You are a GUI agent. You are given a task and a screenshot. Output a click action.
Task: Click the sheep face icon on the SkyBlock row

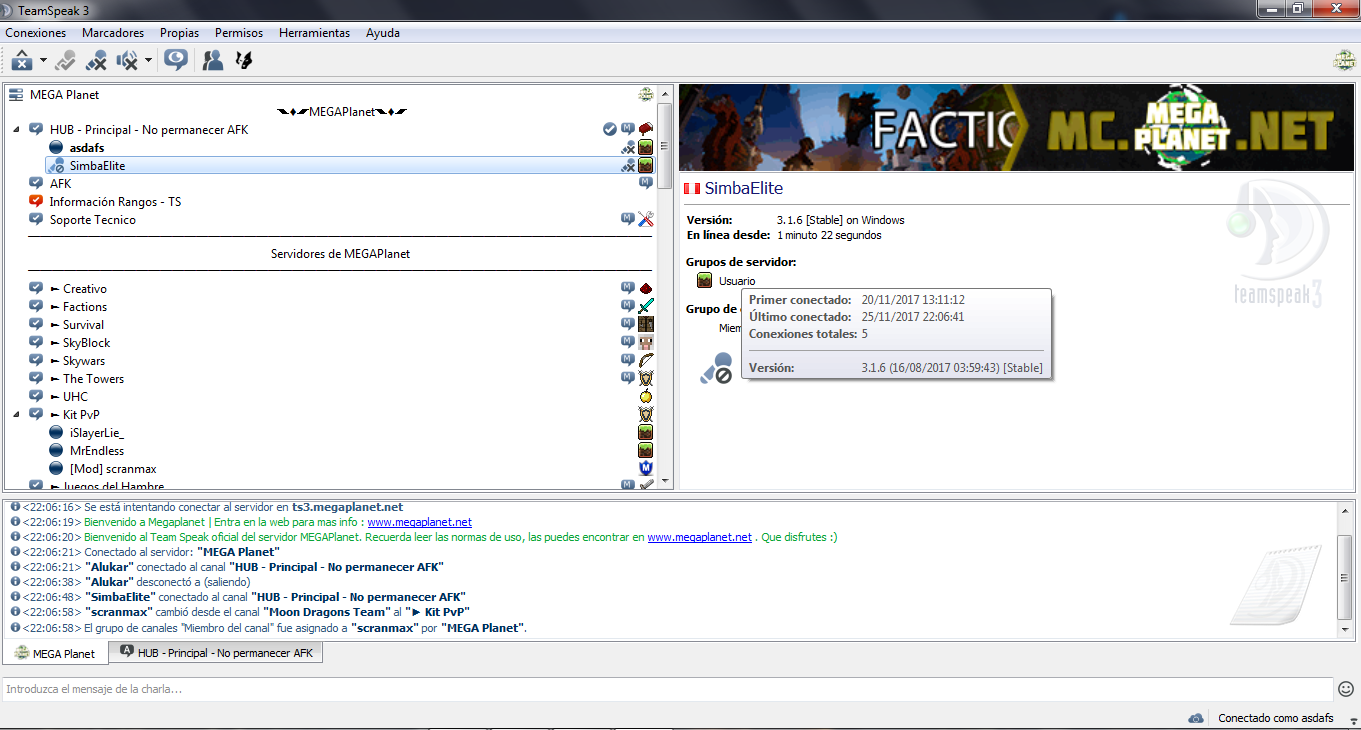click(646, 343)
